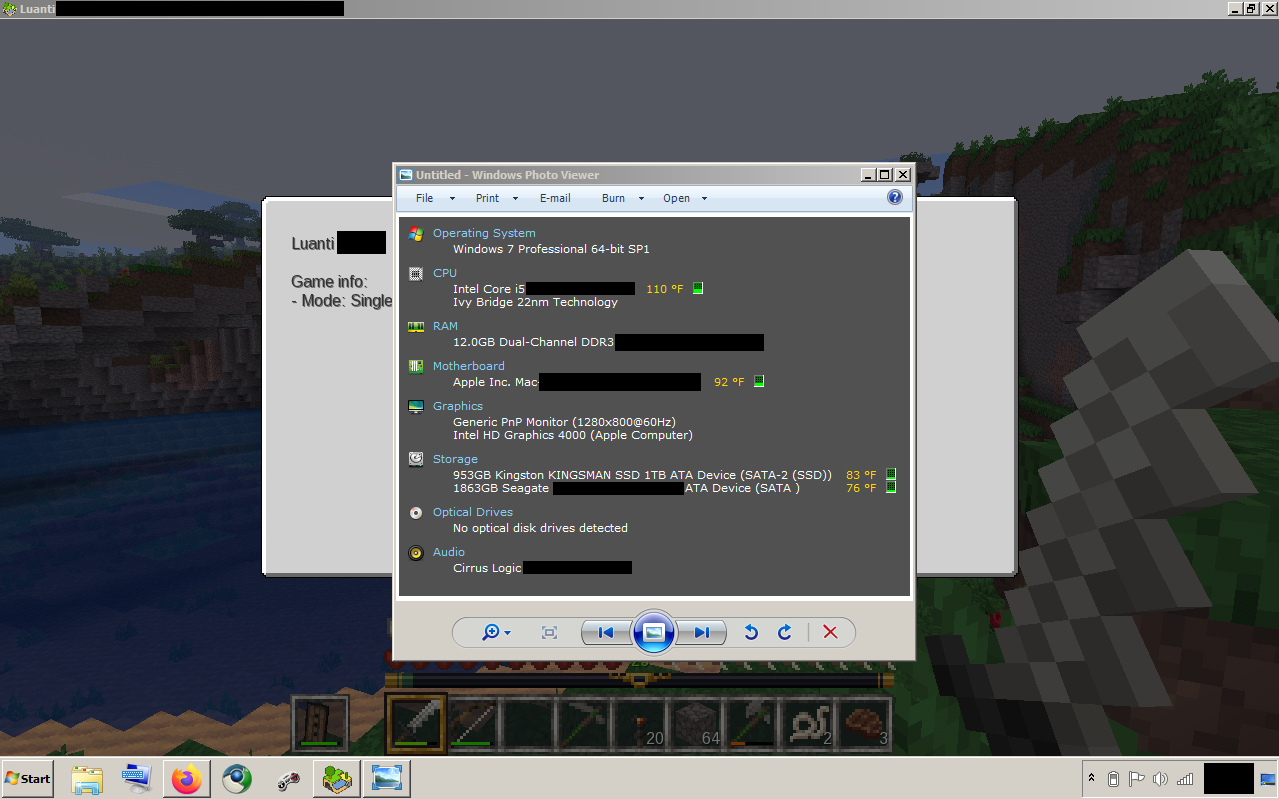Expand the Open dropdown arrow
Viewport: 1279px width, 799px height.
click(x=704, y=198)
